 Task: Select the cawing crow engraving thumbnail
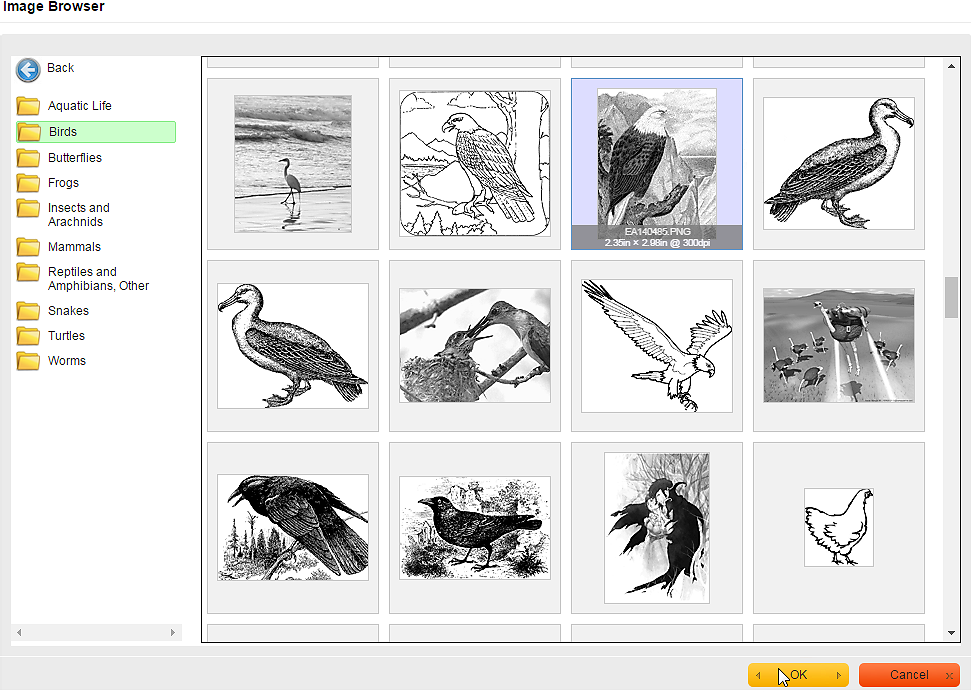pyautogui.click(x=293, y=528)
